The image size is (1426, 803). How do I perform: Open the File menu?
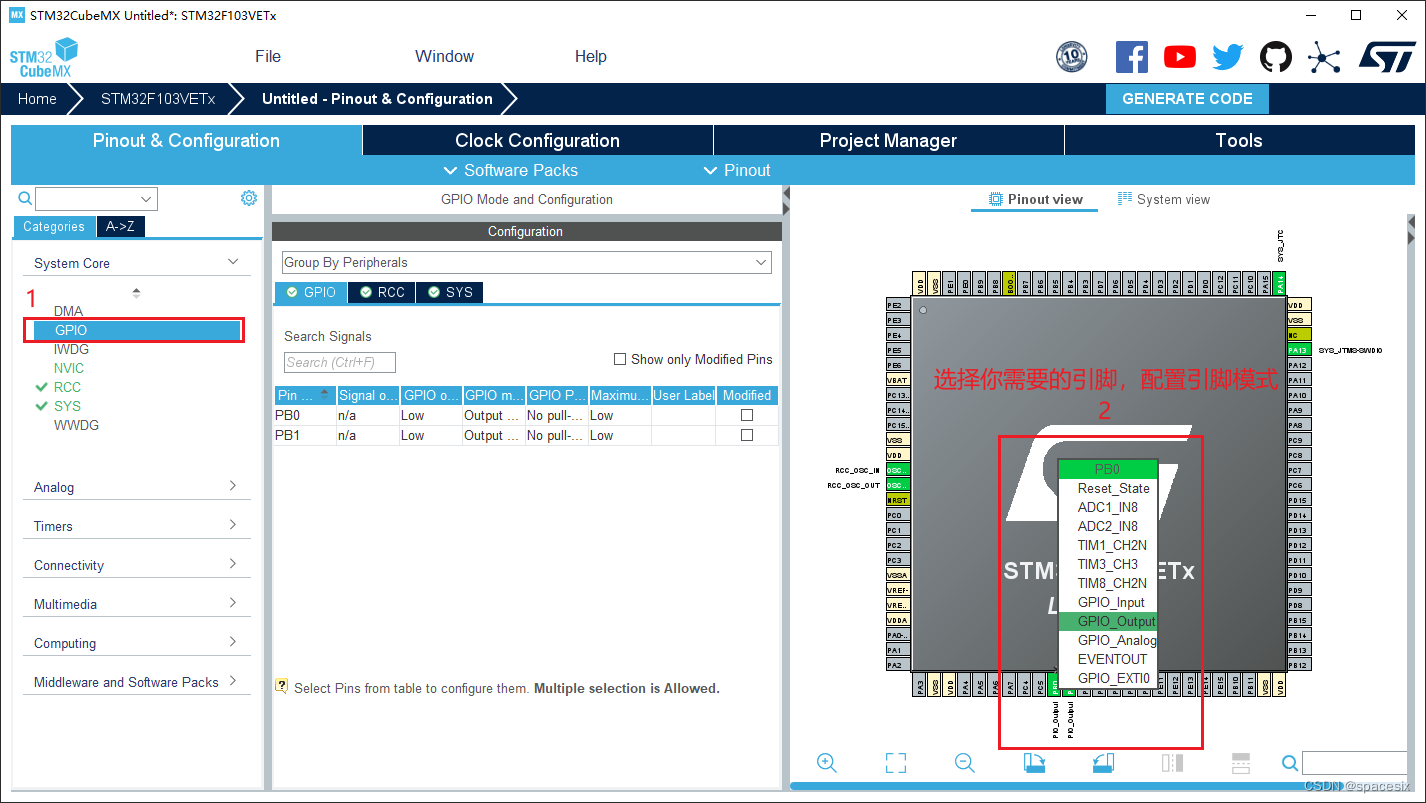[268, 56]
